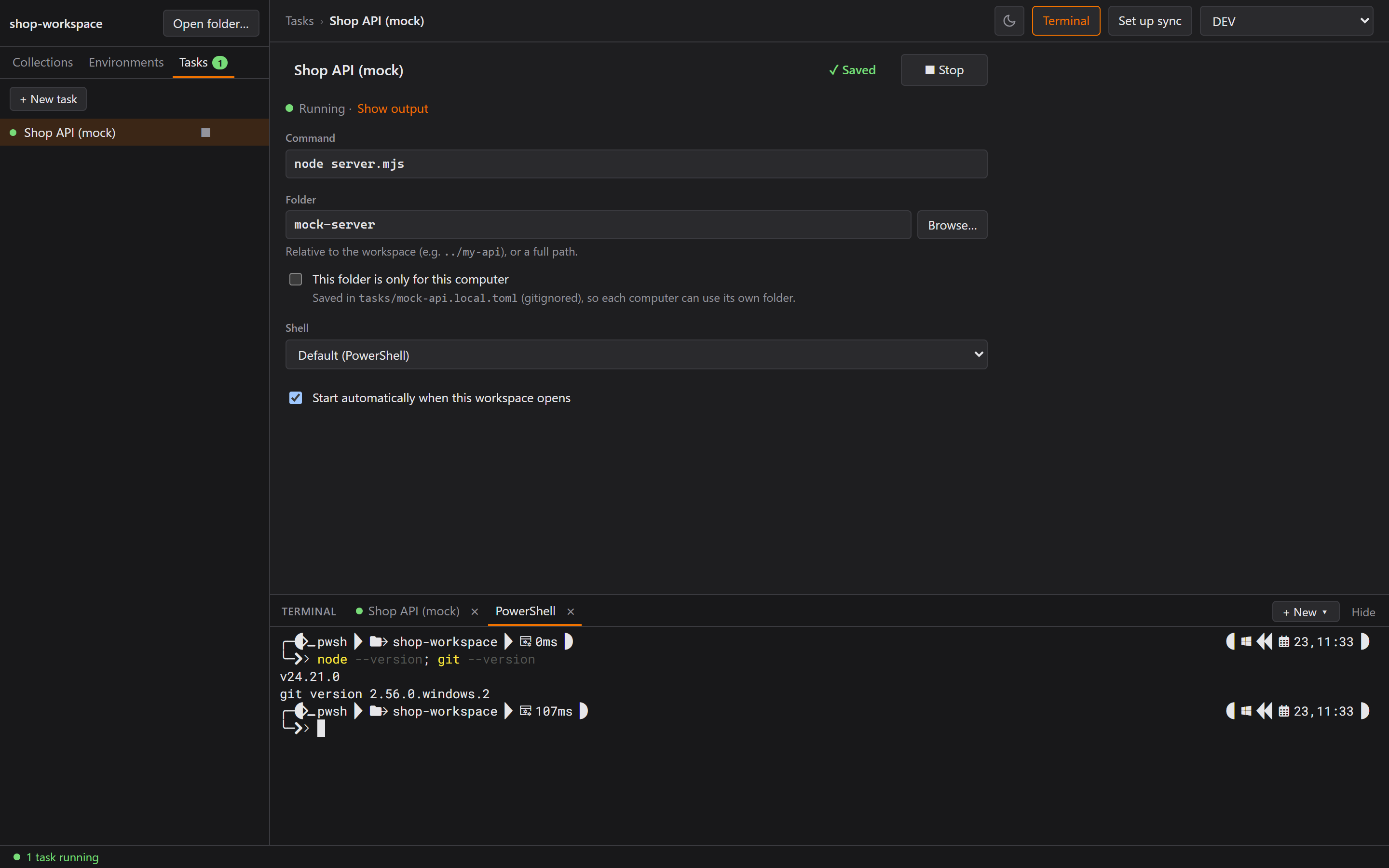The height and width of the screenshot is (868, 1389).
Task: Switch to Collections tab
Action: click(42, 62)
